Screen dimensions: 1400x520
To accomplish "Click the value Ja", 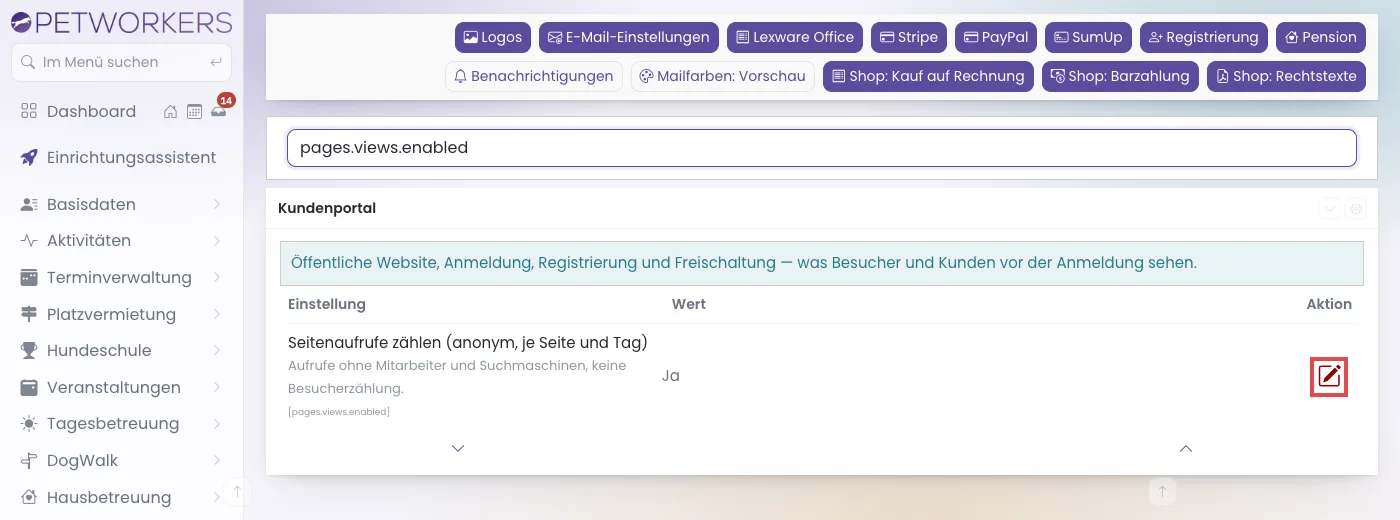I will pyautogui.click(x=671, y=376).
